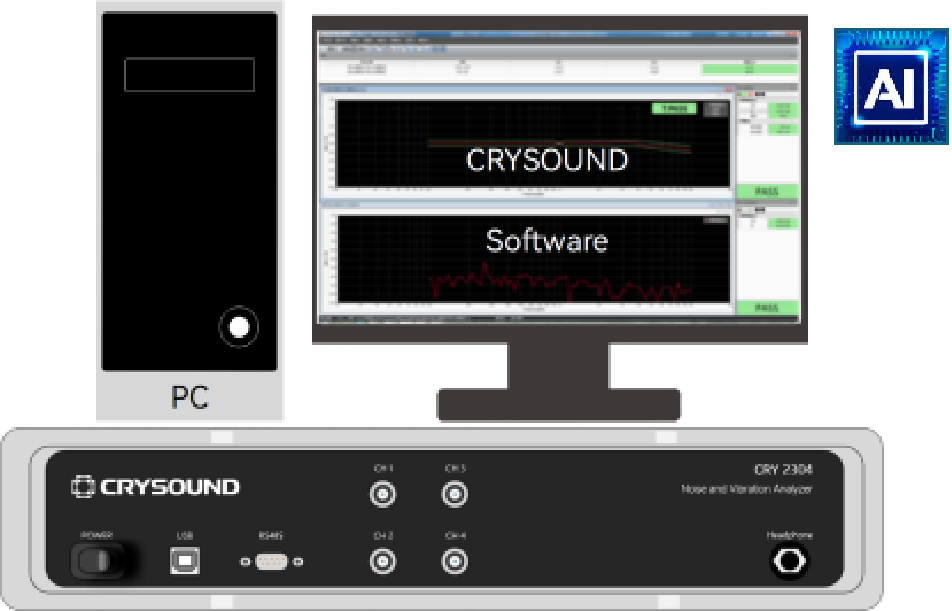The height and width of the screenshot is (611, 952).
Task: Click the CH 1 BNC connector
Action: click(383, 494)
